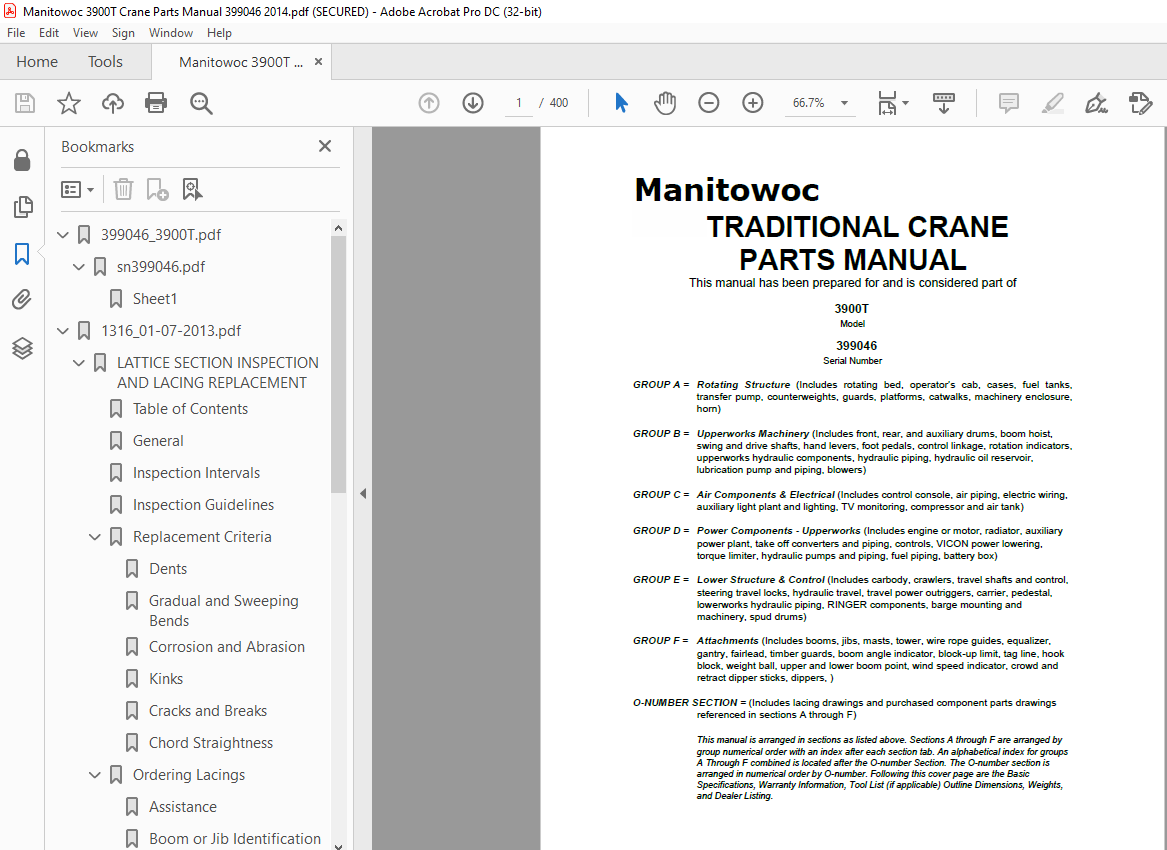
Task: Open the Edit menu
Action: [x=49, y=33]
